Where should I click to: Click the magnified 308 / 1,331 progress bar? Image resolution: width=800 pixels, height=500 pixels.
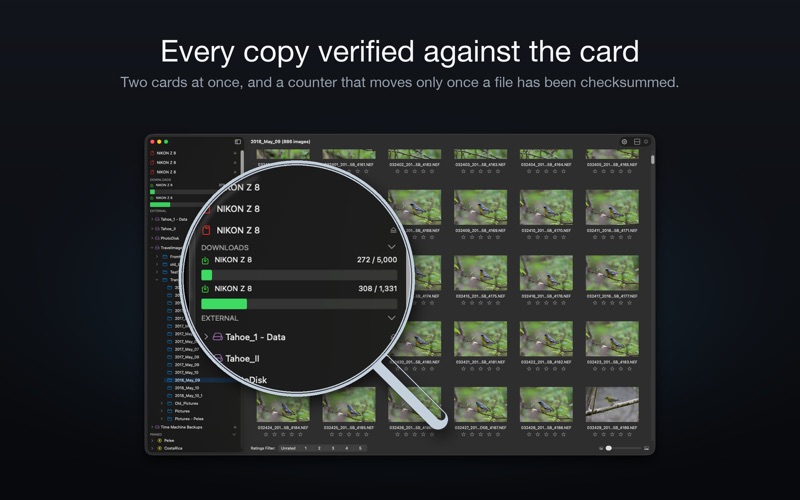(x=299, y=304)
